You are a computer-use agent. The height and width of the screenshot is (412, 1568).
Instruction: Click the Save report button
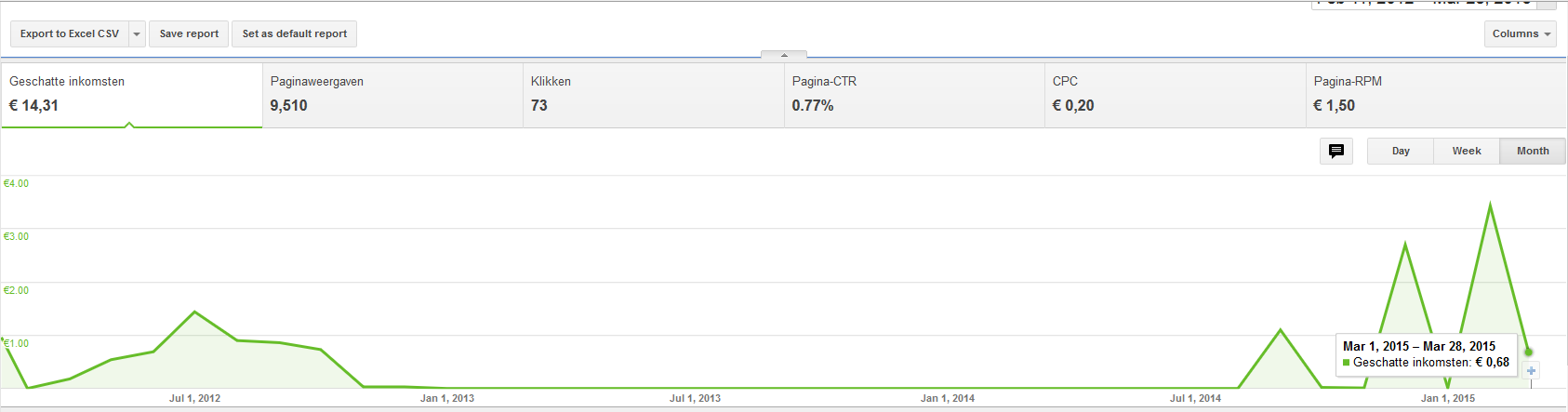tap(189, 34)
